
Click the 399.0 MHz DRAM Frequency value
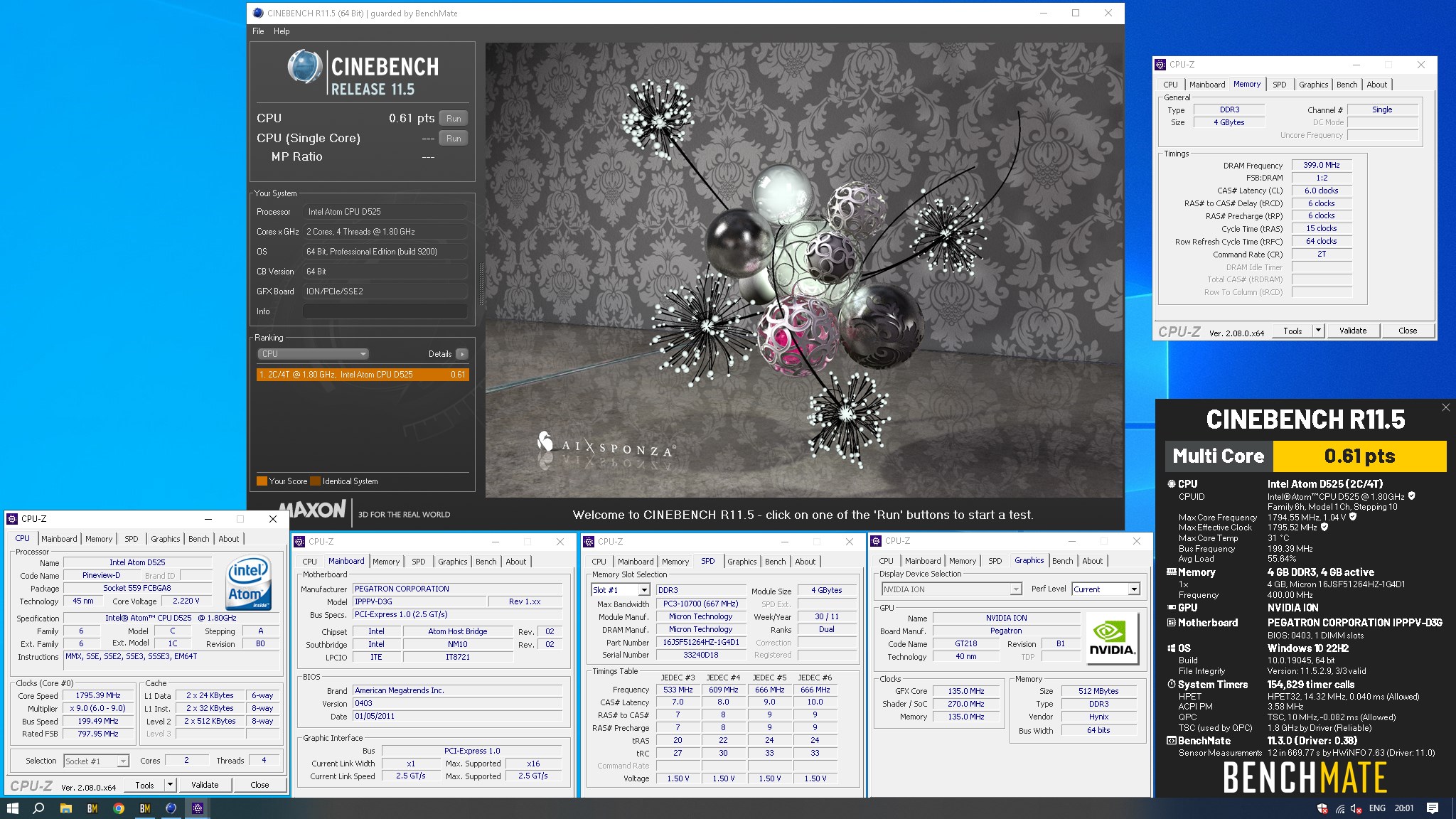[1322, 165]
